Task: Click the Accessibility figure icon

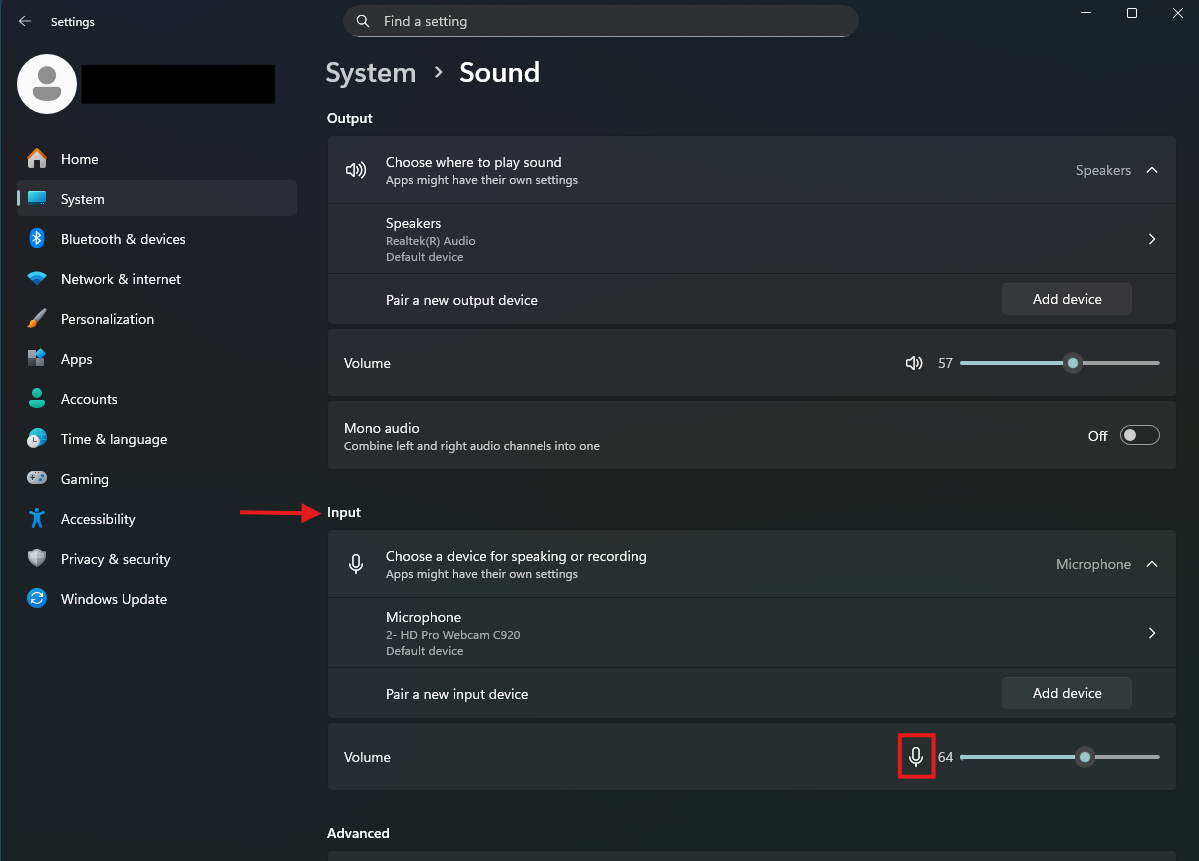Action: point(37,518)
